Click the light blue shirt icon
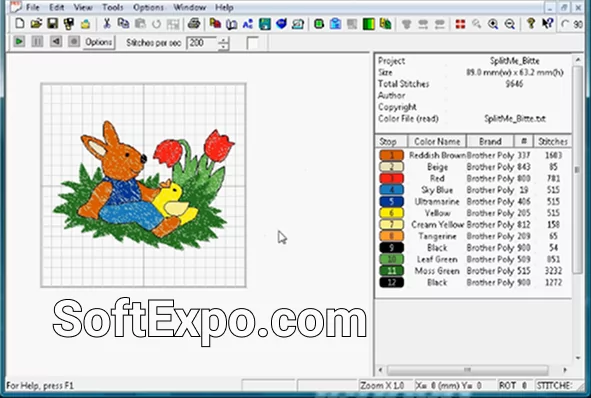The width and height of the screenshot is (591, 398). pyautogui.click(x=335, y=24)
